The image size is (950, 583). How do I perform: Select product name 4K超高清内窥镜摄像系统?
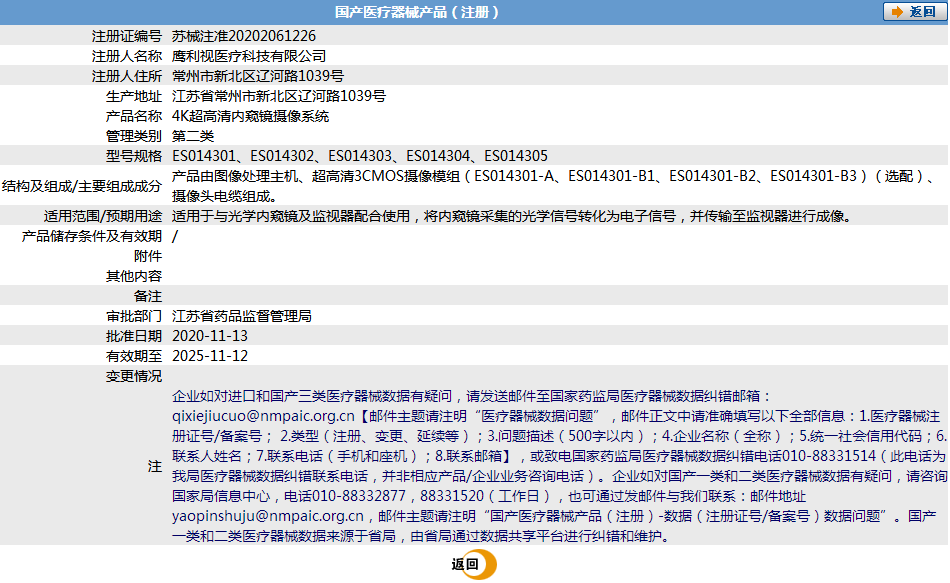click(x=250, y=116)
